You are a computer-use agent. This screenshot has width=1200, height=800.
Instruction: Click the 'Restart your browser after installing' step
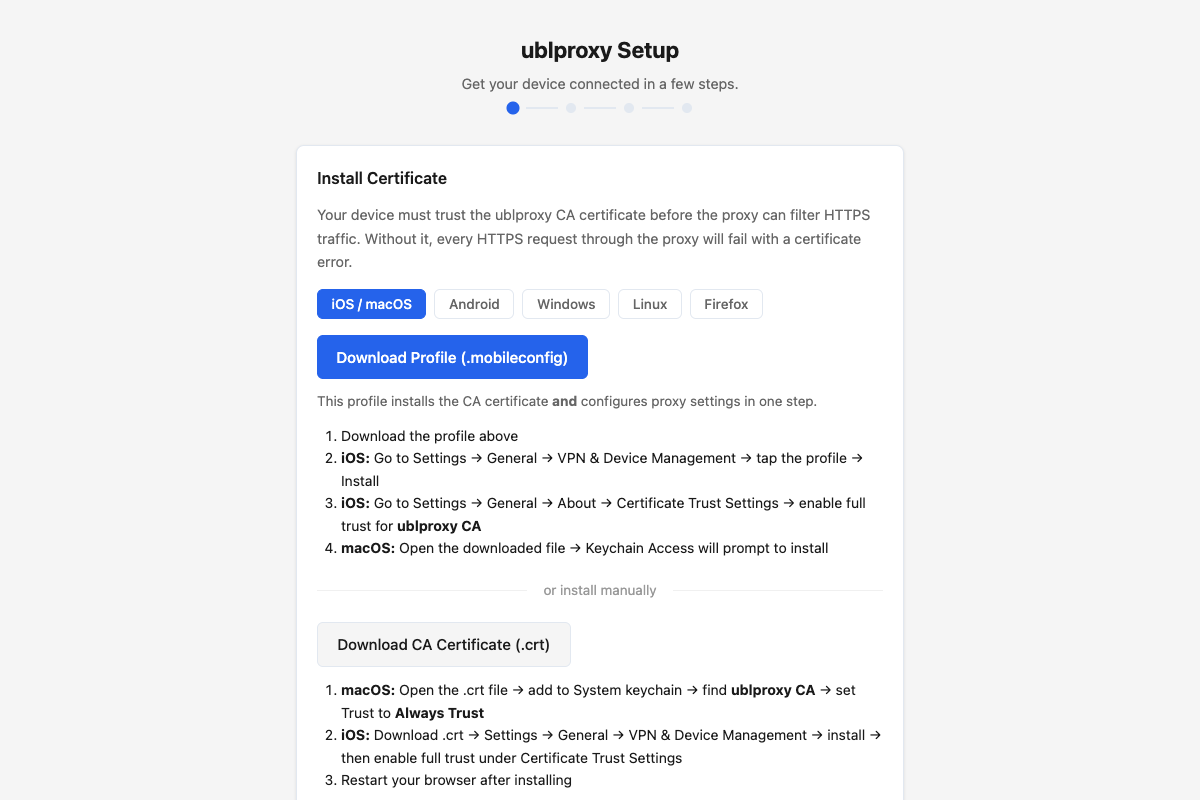456,780
